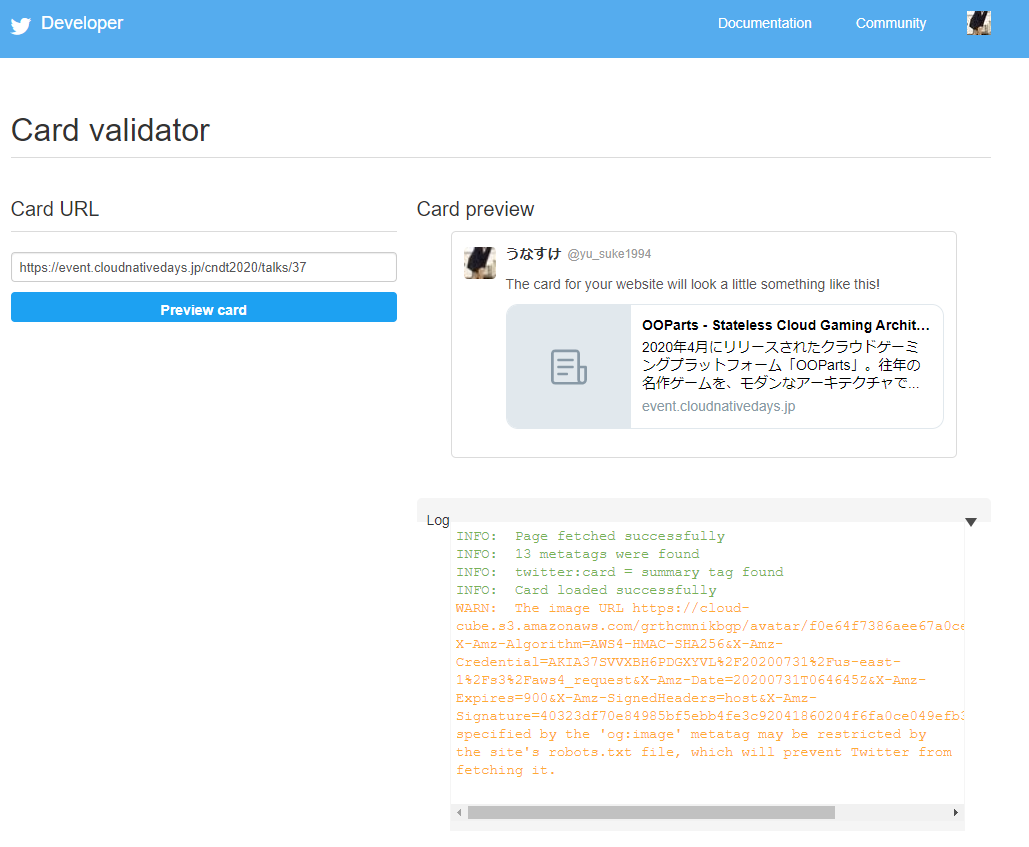1029x847 pixels.
Task: Click the horizontal scrollbar thumb below the Log
Action: (650, 813)
